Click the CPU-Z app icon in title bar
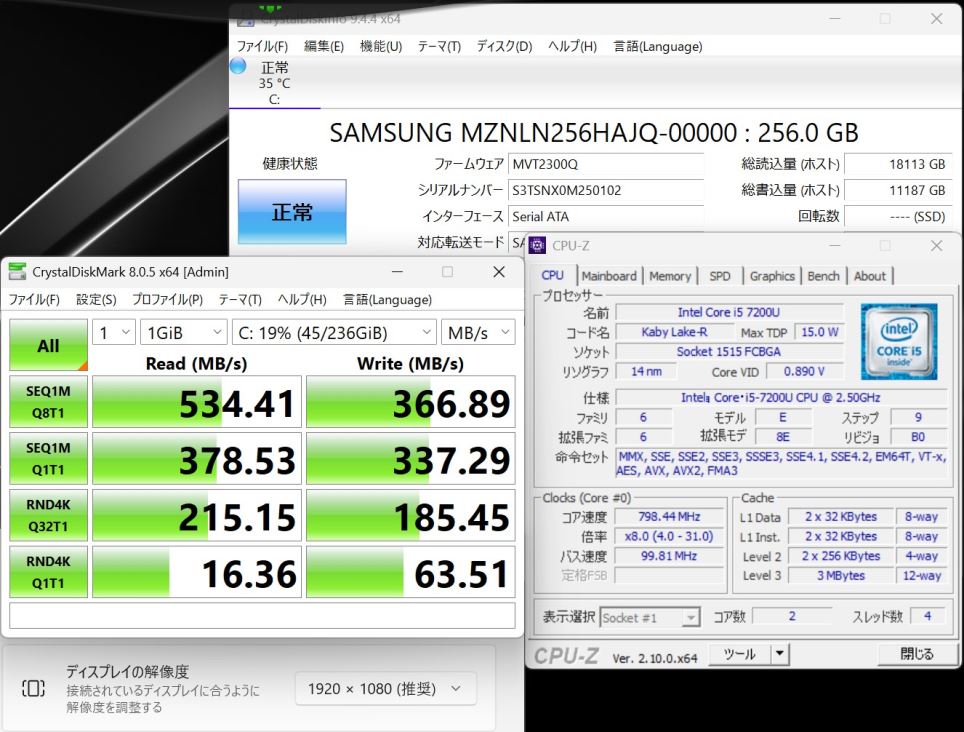964x732 pixels. point(537,245)
